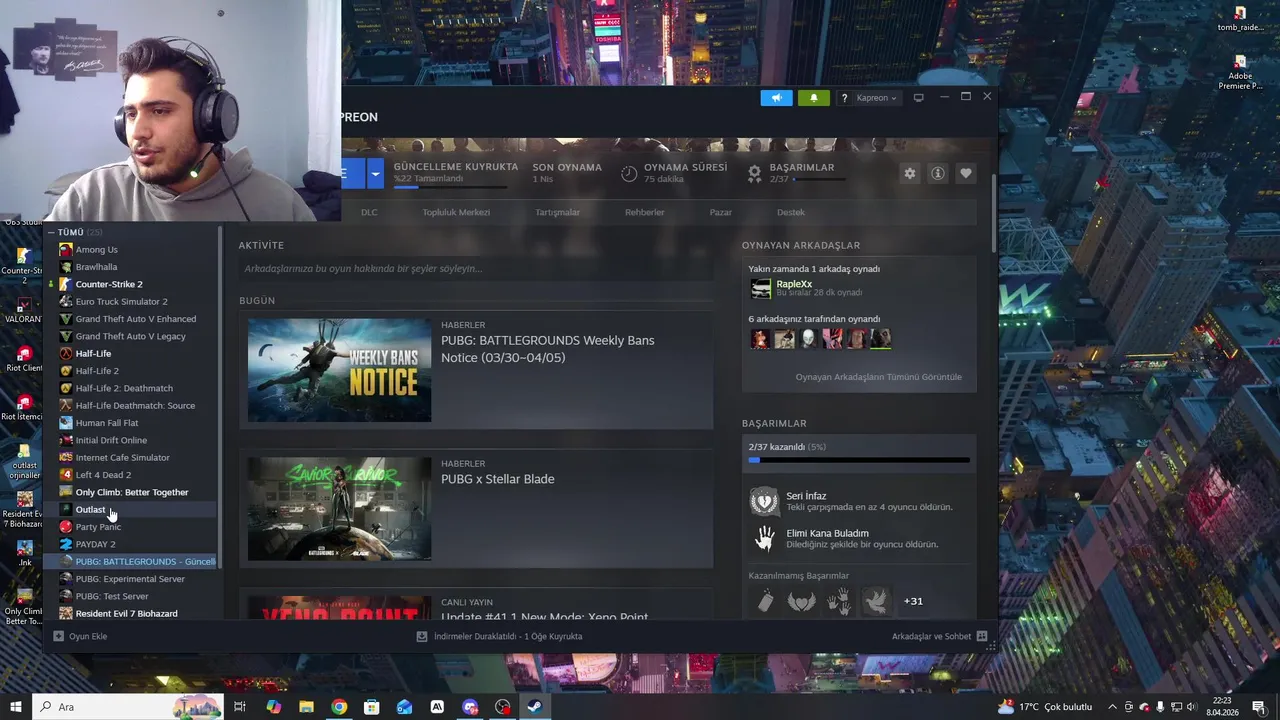Open the Kapreon account dropdown
This screenshot has height=720, width=1280.
(x=876, y=98)
